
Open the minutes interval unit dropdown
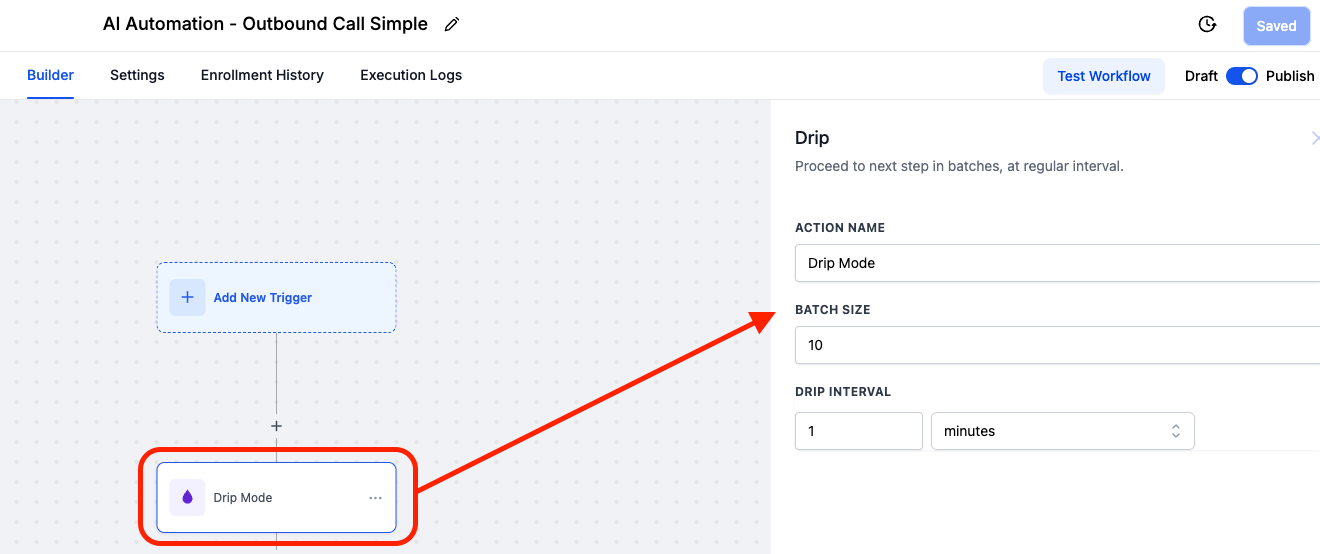pos(1062,431)
